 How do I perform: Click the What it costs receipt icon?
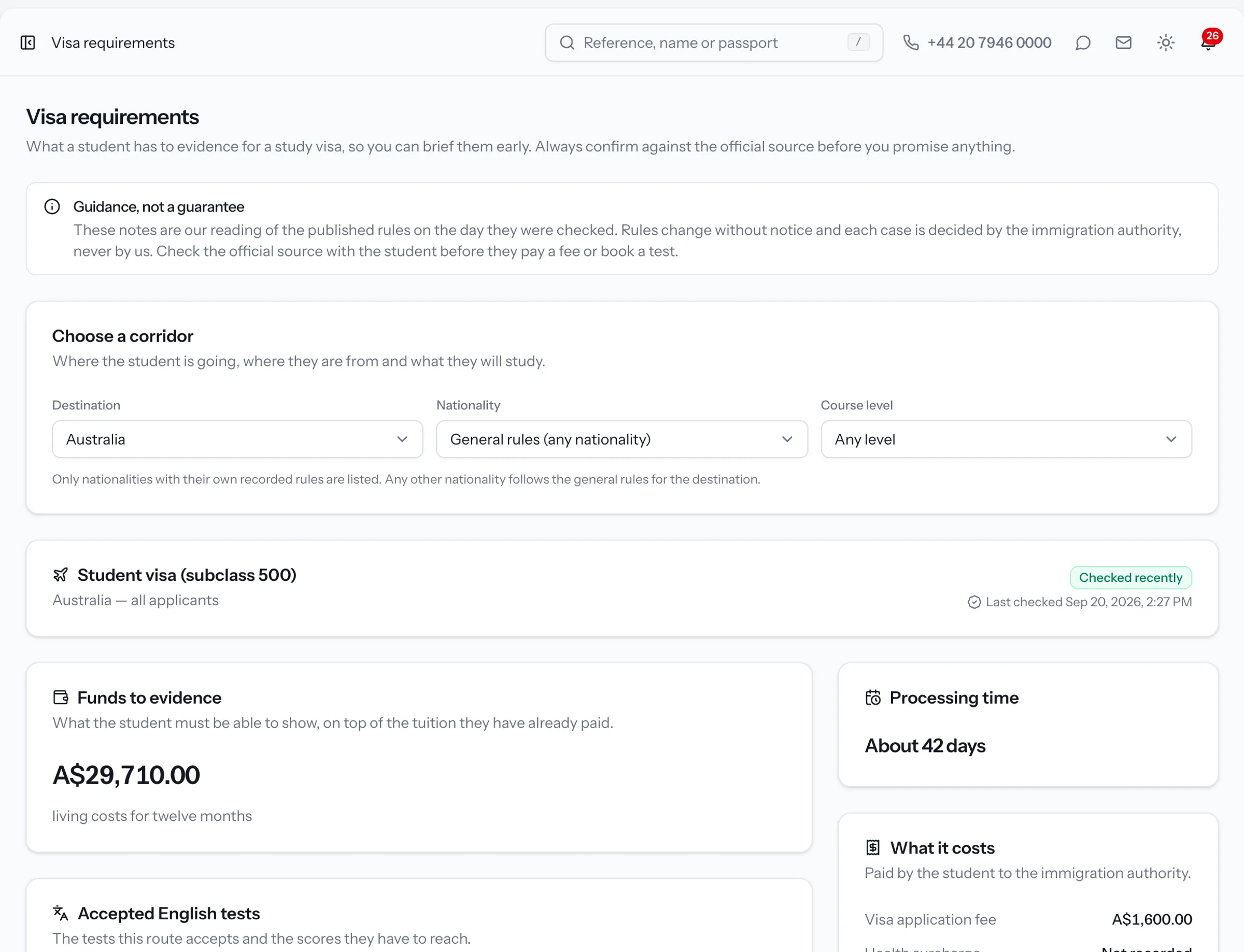[873, 847]
